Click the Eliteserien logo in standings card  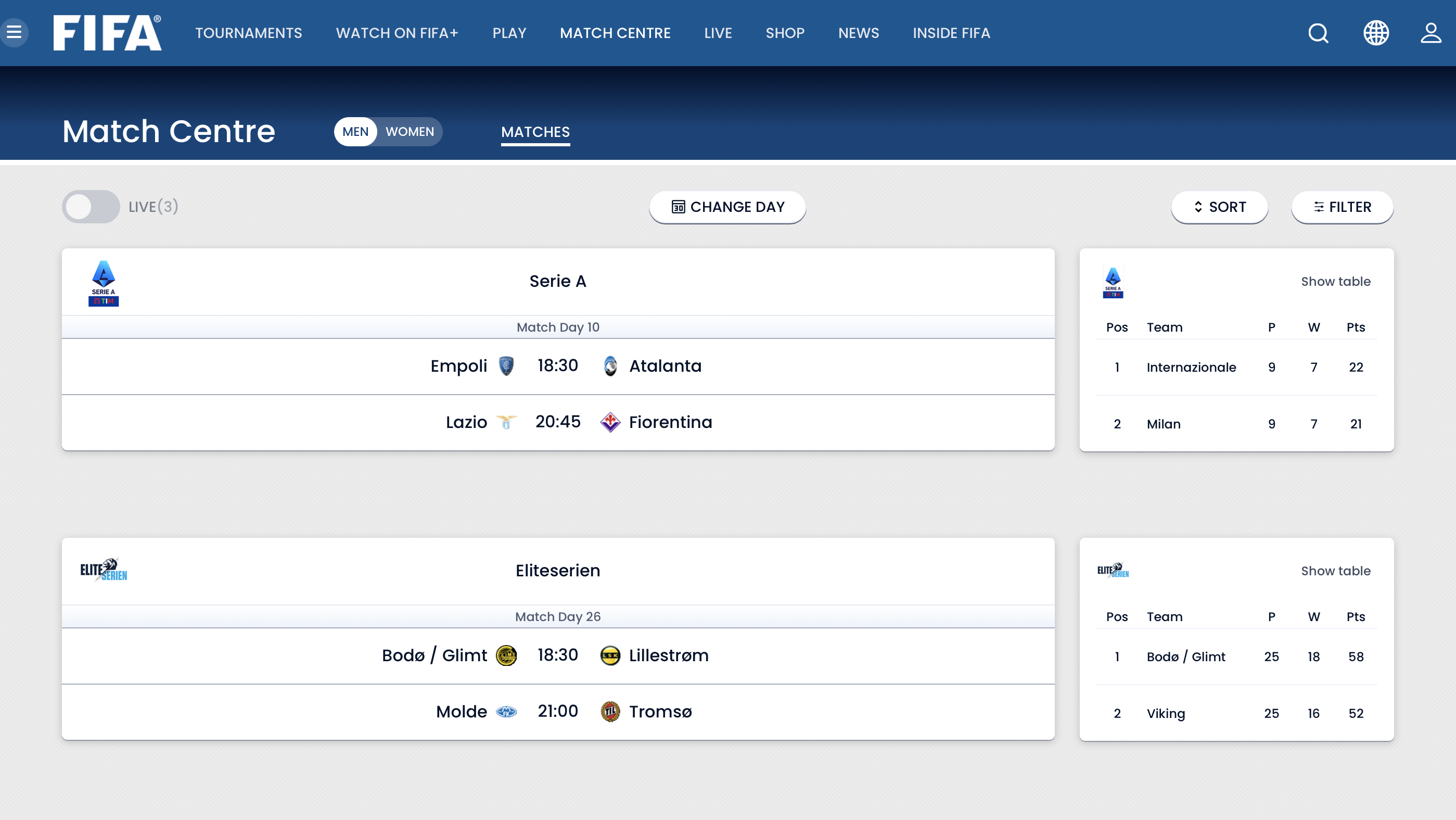coord(1113,570)
